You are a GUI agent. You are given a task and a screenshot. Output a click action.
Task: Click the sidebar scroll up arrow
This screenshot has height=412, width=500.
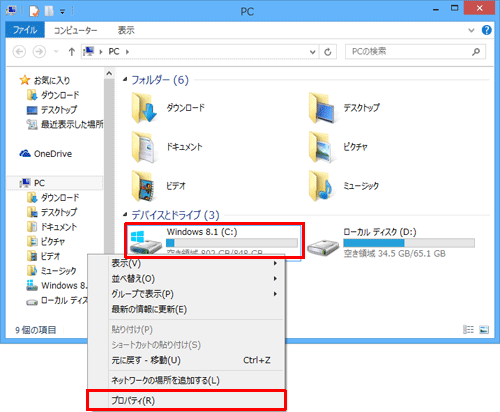click(x=109, y=73)
